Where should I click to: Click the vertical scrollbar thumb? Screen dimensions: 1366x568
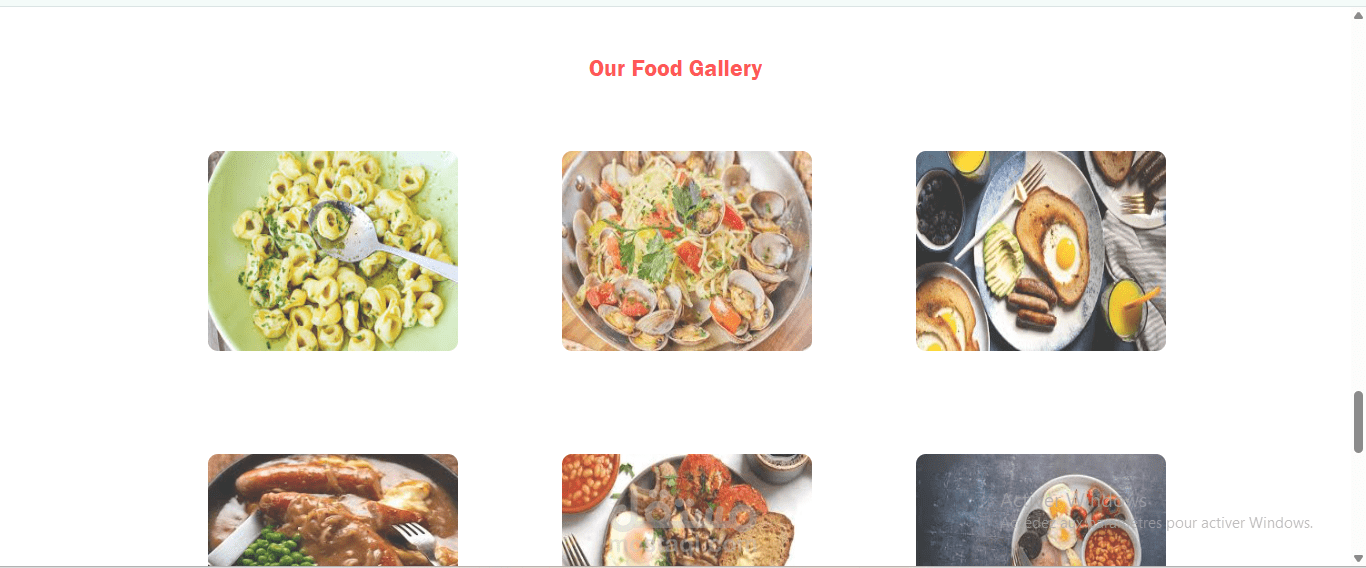[x=1358, y=422]
